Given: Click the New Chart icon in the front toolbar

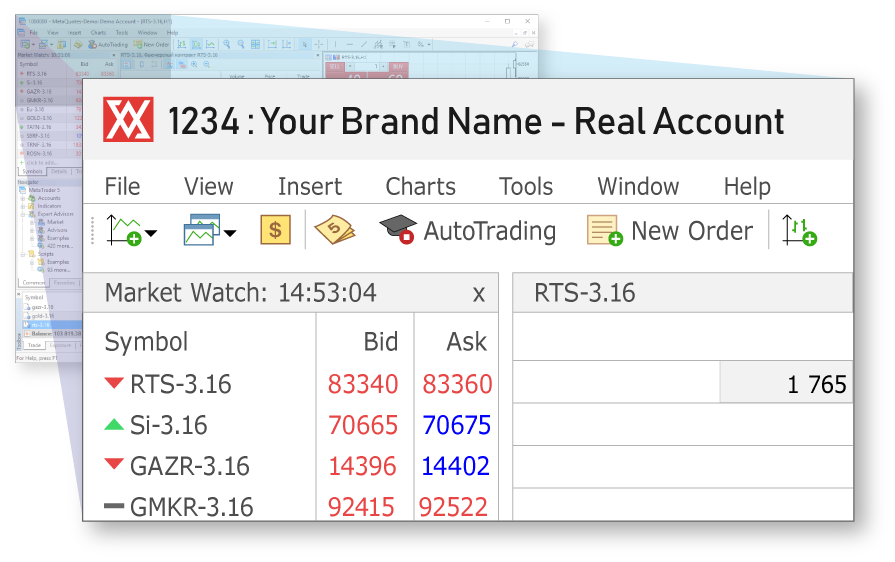Looking at the screenshot, I should click(124, 231).
